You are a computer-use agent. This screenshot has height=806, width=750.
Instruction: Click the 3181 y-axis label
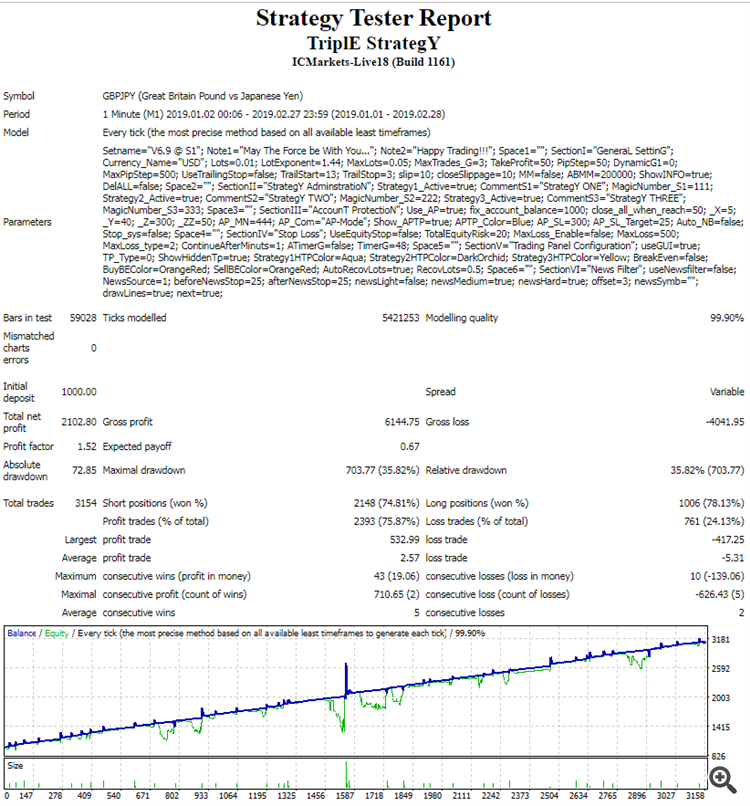pyautogui.click(x=720, y=640)
